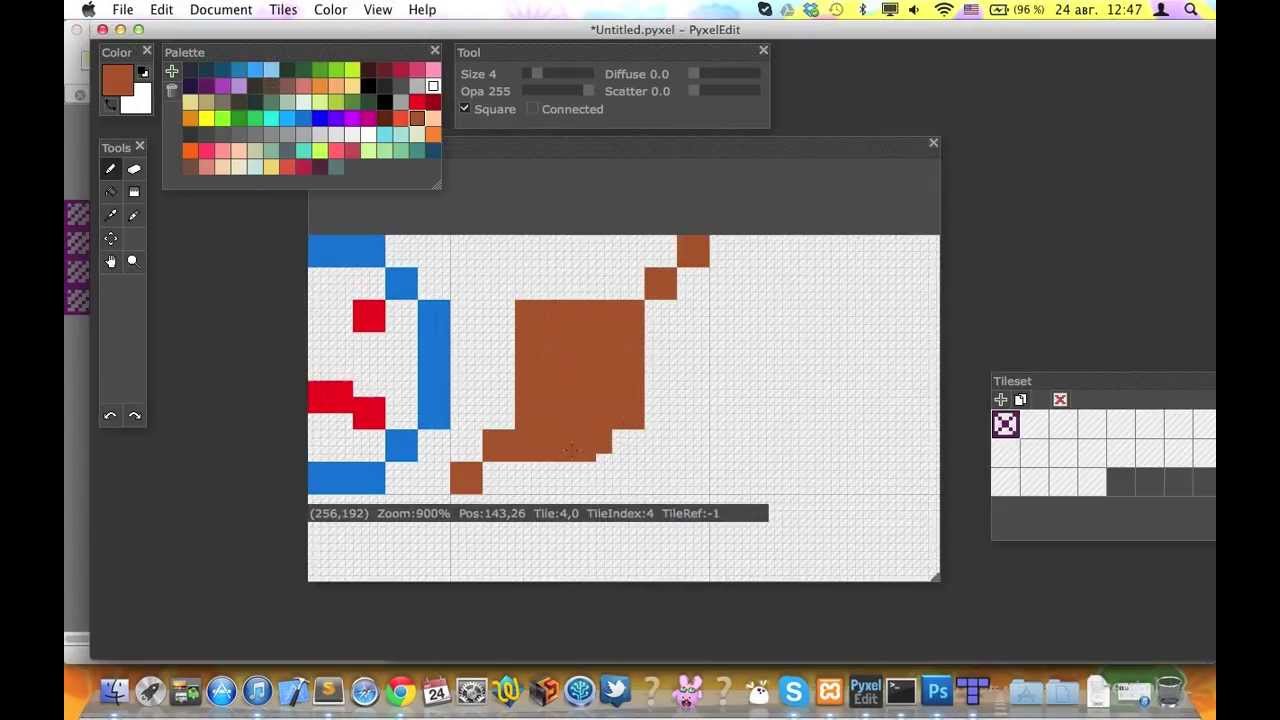Pick the selected brown swatch in palette
The image size is (1280, 720).
click(417, 118)
